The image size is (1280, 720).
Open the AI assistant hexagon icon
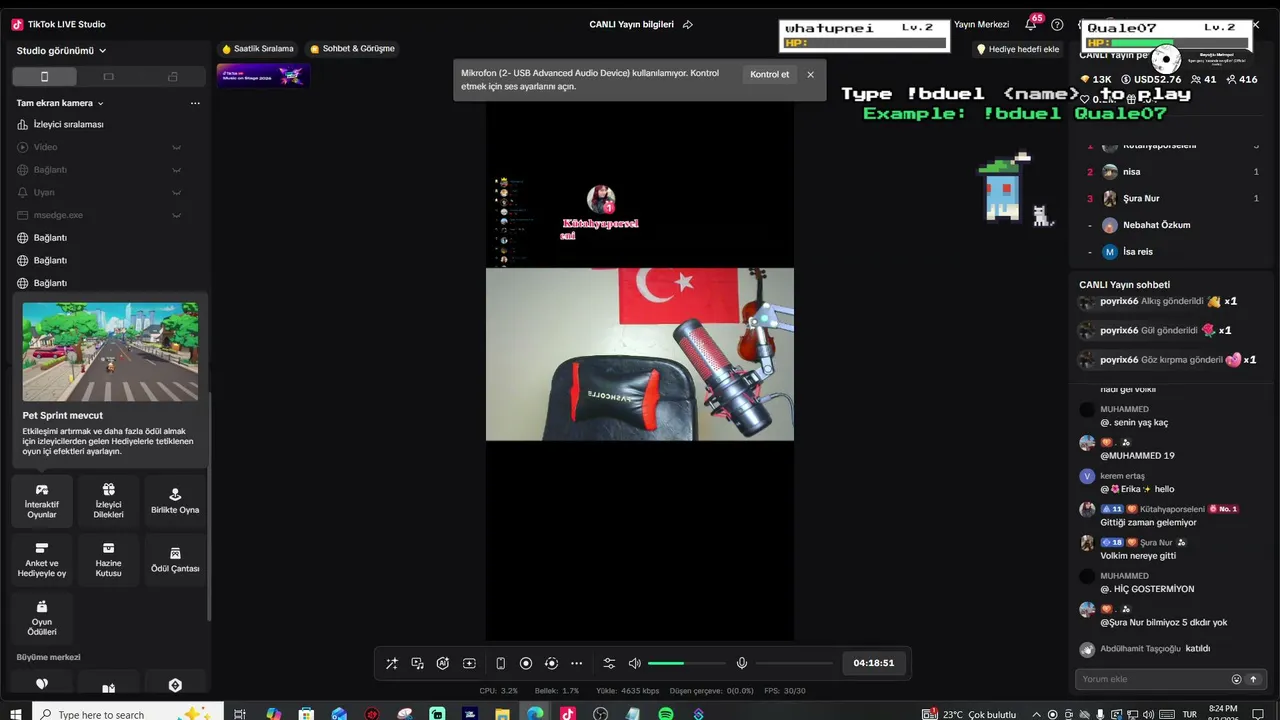pos(443,663)
